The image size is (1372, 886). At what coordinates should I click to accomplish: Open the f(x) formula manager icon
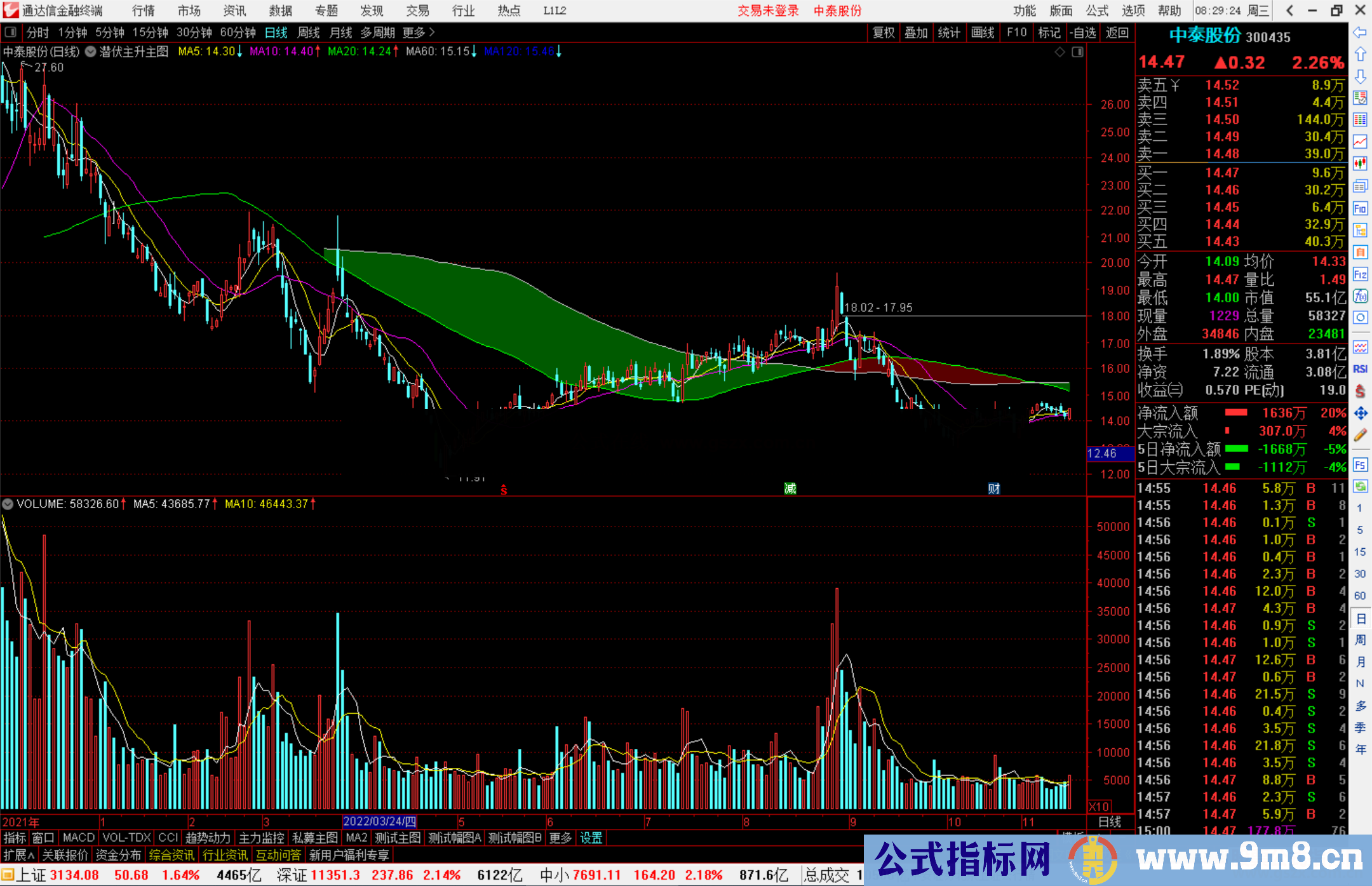1360,296
